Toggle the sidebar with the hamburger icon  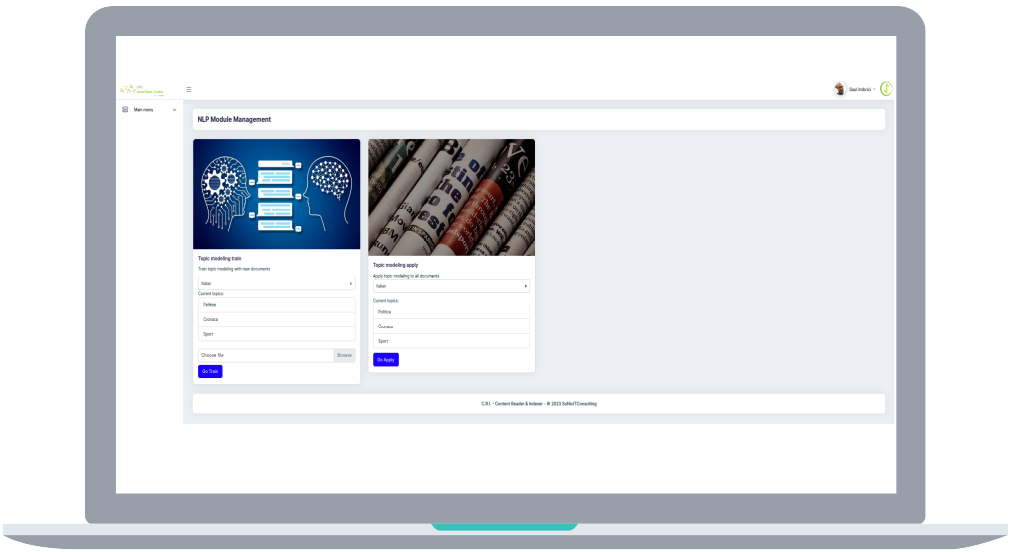tap(189, 90)
